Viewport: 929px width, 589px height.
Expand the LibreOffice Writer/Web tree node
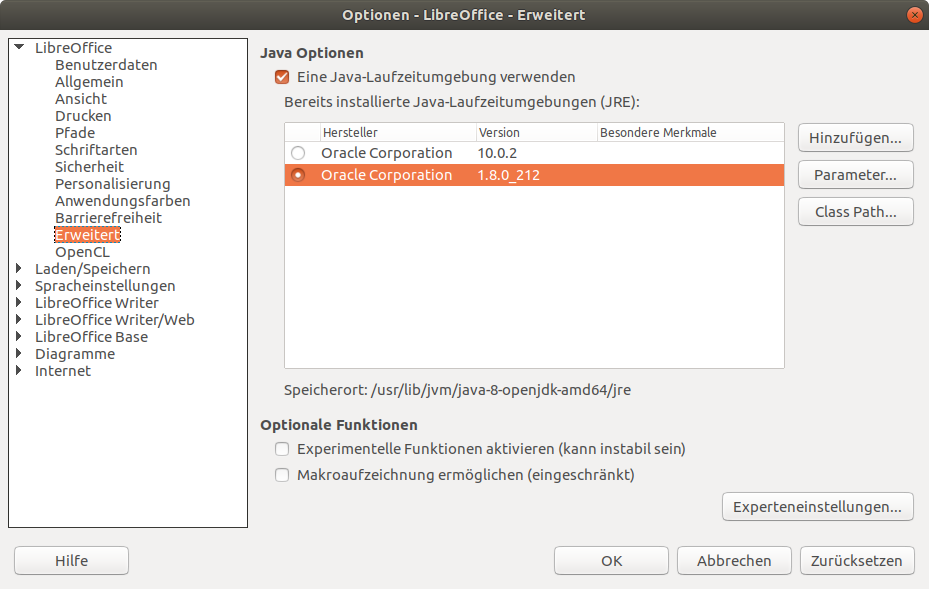tap(19, 319)
